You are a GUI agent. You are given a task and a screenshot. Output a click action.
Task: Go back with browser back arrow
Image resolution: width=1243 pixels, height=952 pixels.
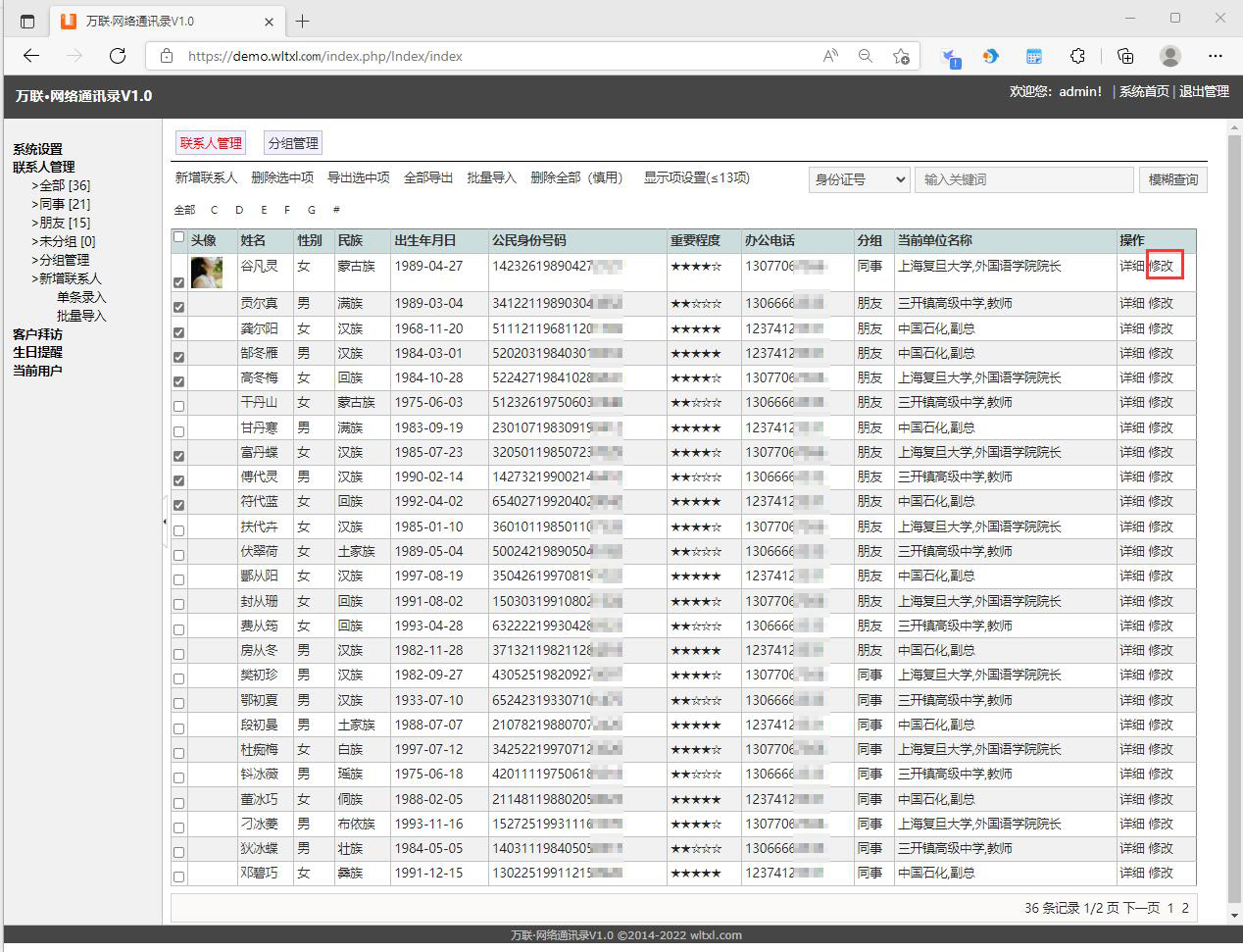pyautogui.click(x=31, y=56)
